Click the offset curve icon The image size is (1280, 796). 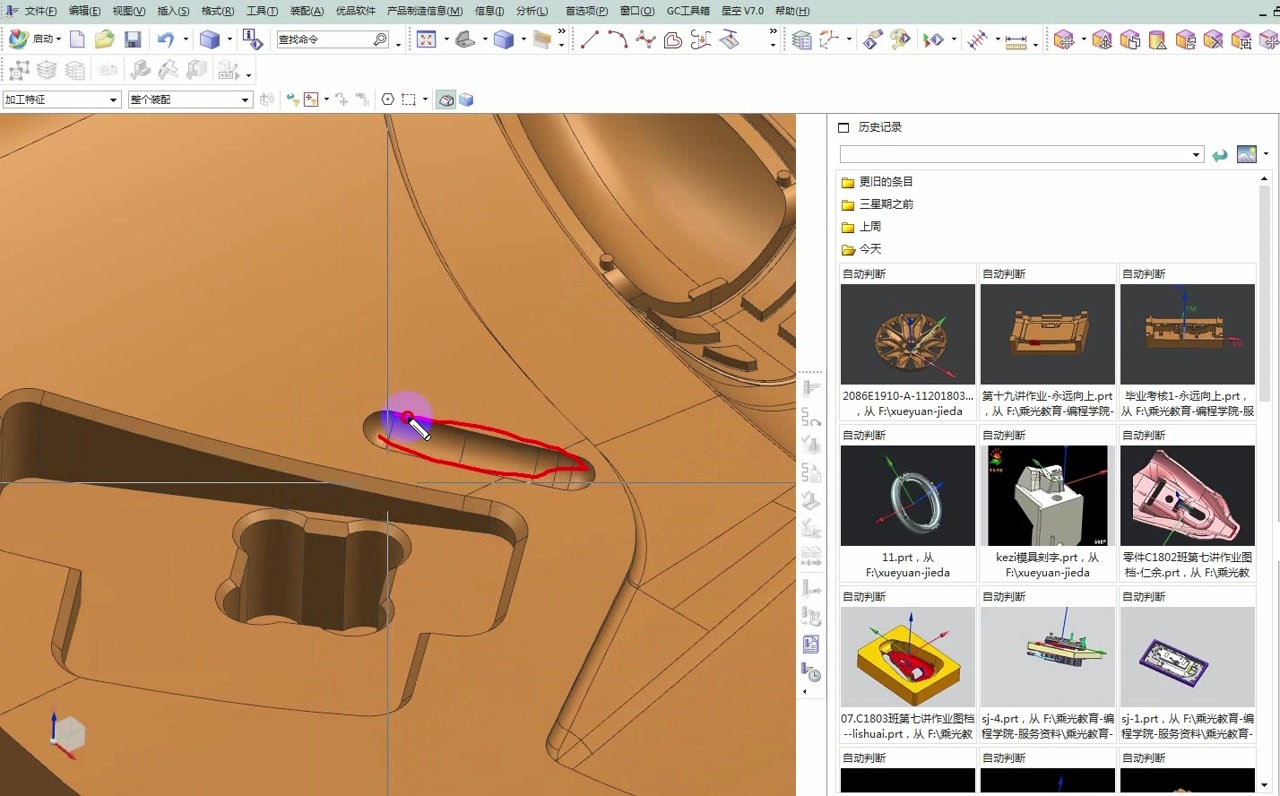(673, 39)
